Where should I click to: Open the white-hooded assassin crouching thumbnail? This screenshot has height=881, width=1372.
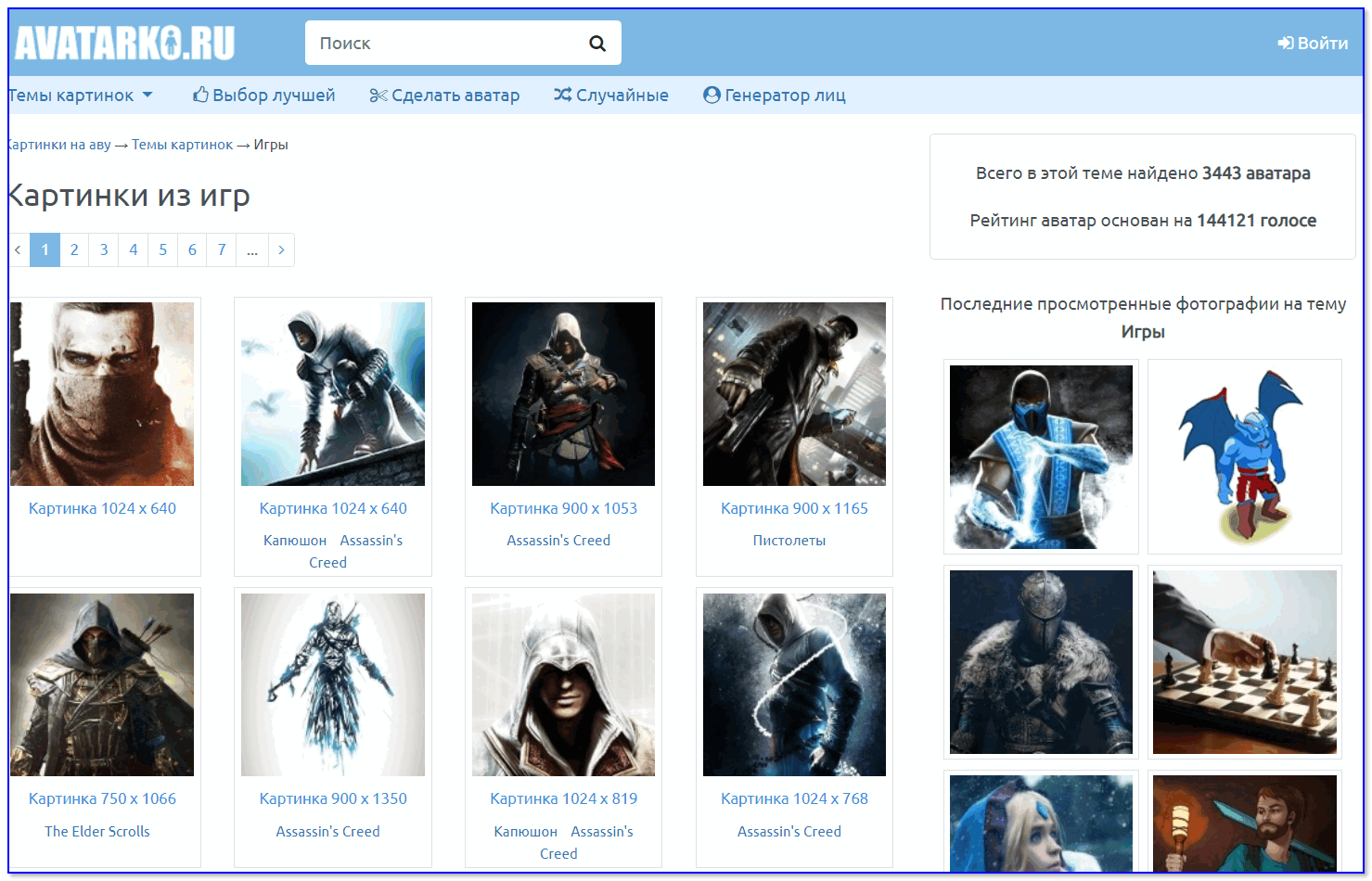(333, 394)
